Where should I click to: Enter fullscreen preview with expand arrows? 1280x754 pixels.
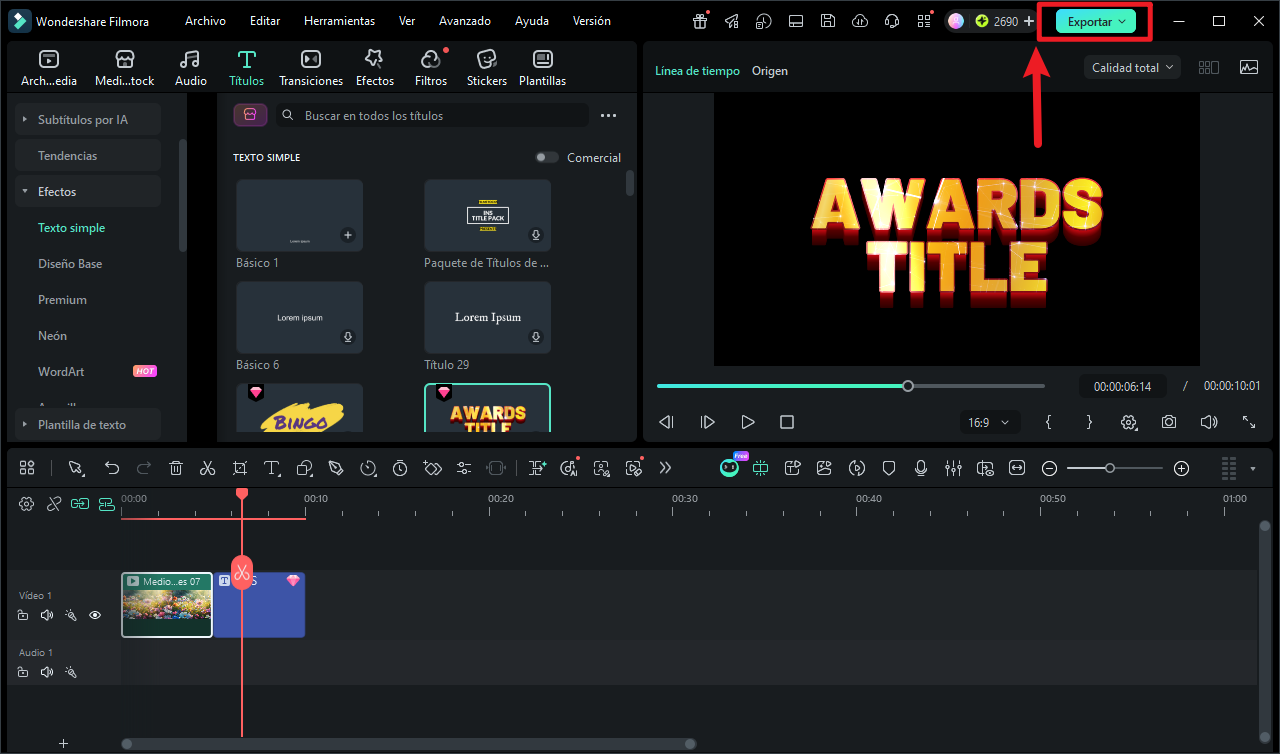tap(1249, 422)
